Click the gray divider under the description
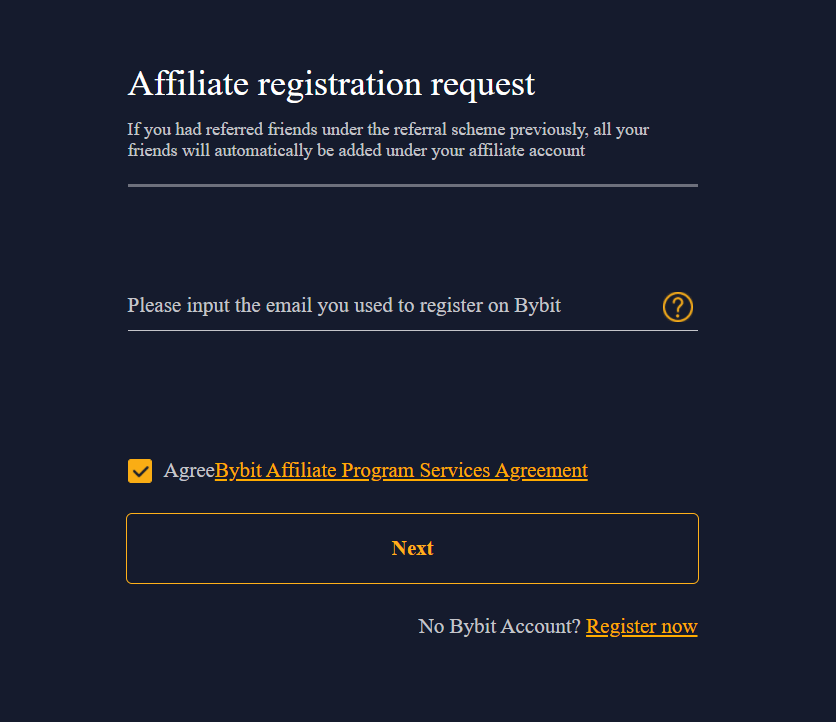The image size is (836, 722). pos(412,185)
